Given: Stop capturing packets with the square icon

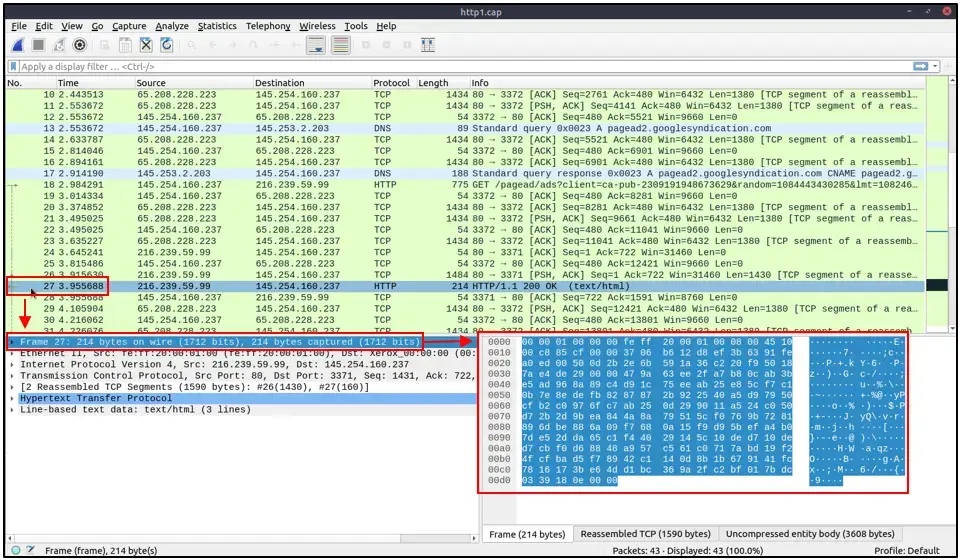Looking at the screenshot, I should tap(39, 45).
